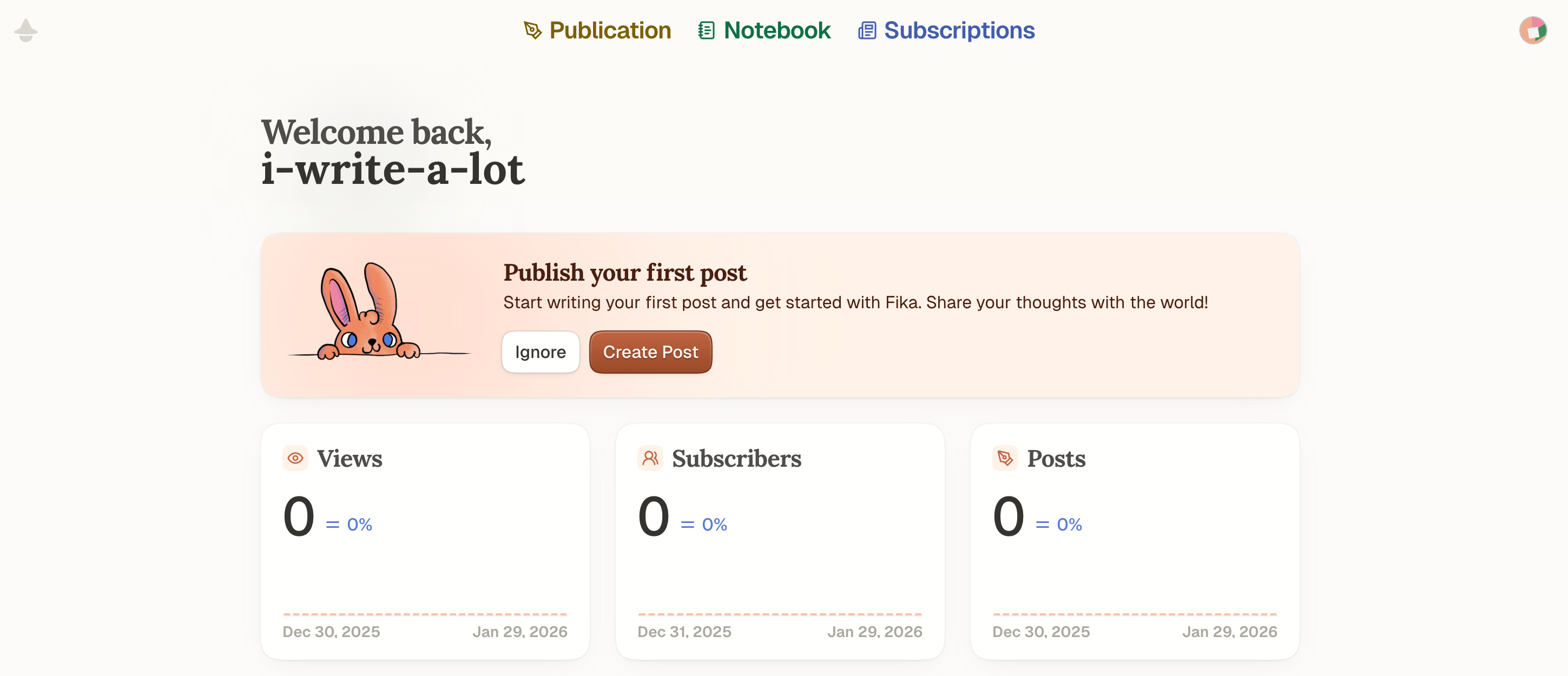Open the Subscriptions section
Screen dimensions: 1568x676
pos(959,30)
